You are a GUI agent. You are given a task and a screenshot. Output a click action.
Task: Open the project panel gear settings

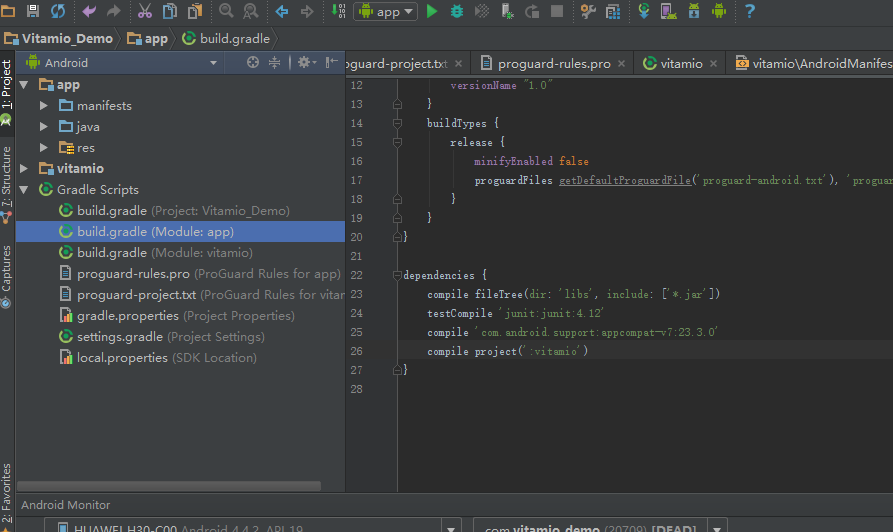[306, 63]
